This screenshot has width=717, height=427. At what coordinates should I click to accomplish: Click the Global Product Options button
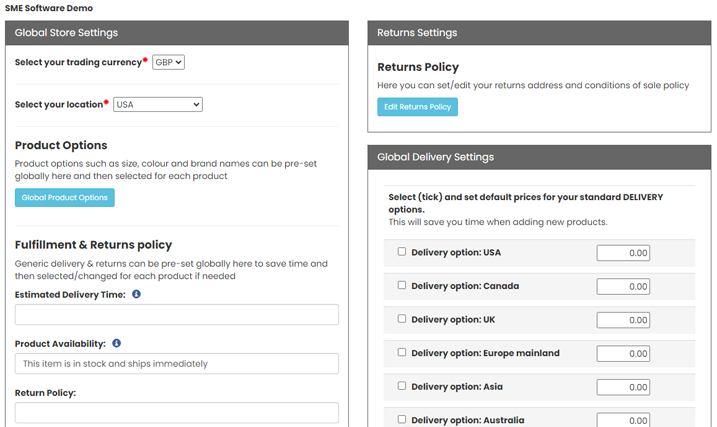(x=65, y=198)
